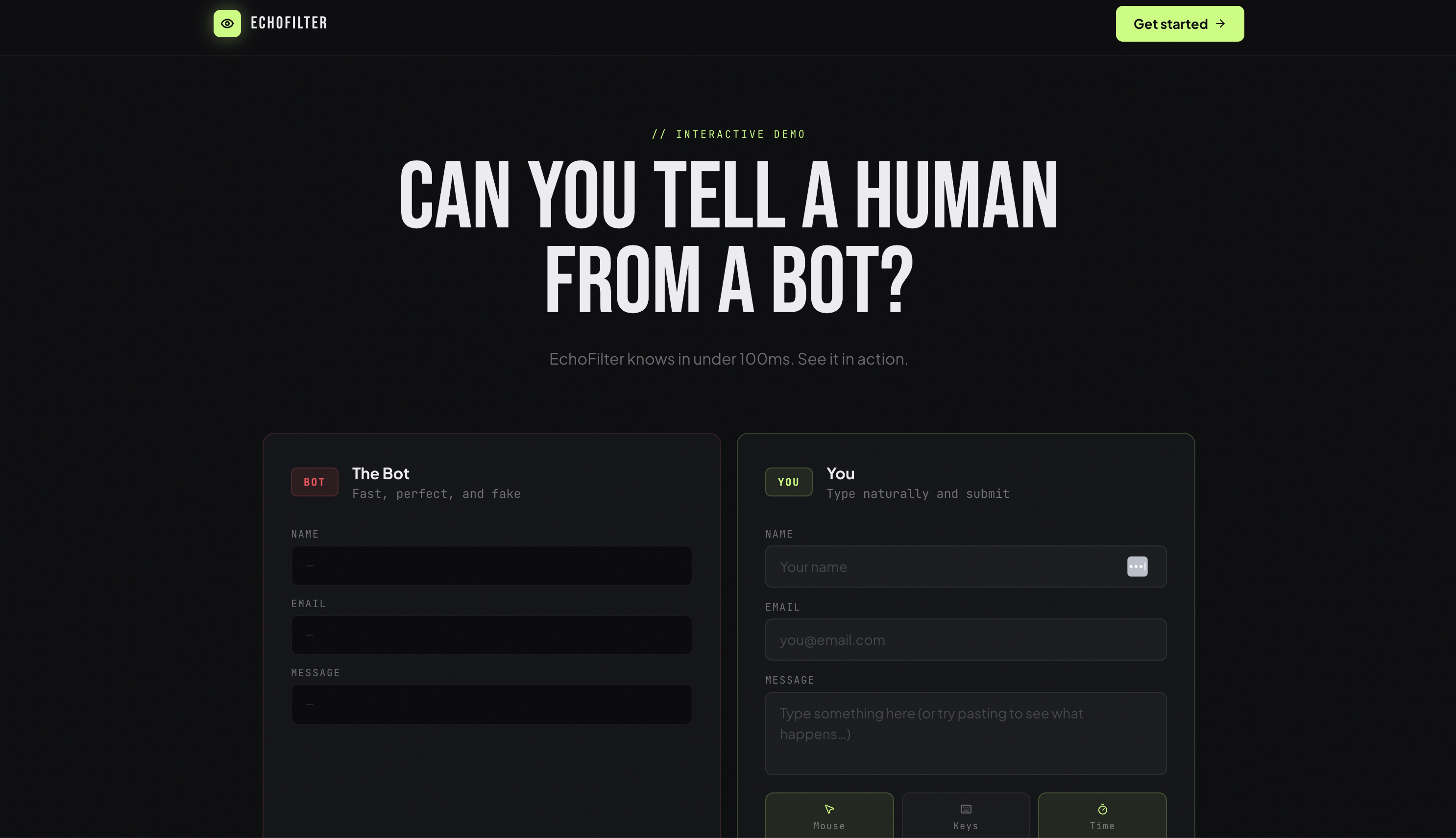Screen dimensions: 1456x838
Task: Click "The Bot" panel title
Action: click(x=380, y=473)
